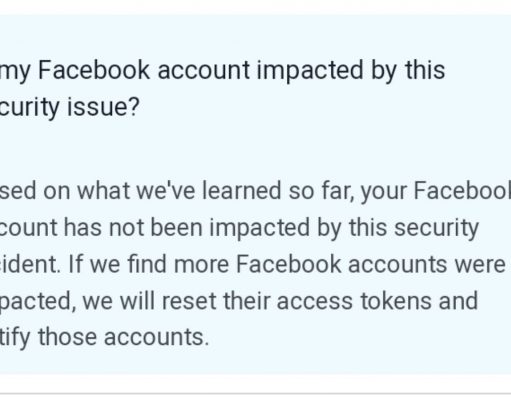Click the word "security" in the paragraph

(436, 228)
